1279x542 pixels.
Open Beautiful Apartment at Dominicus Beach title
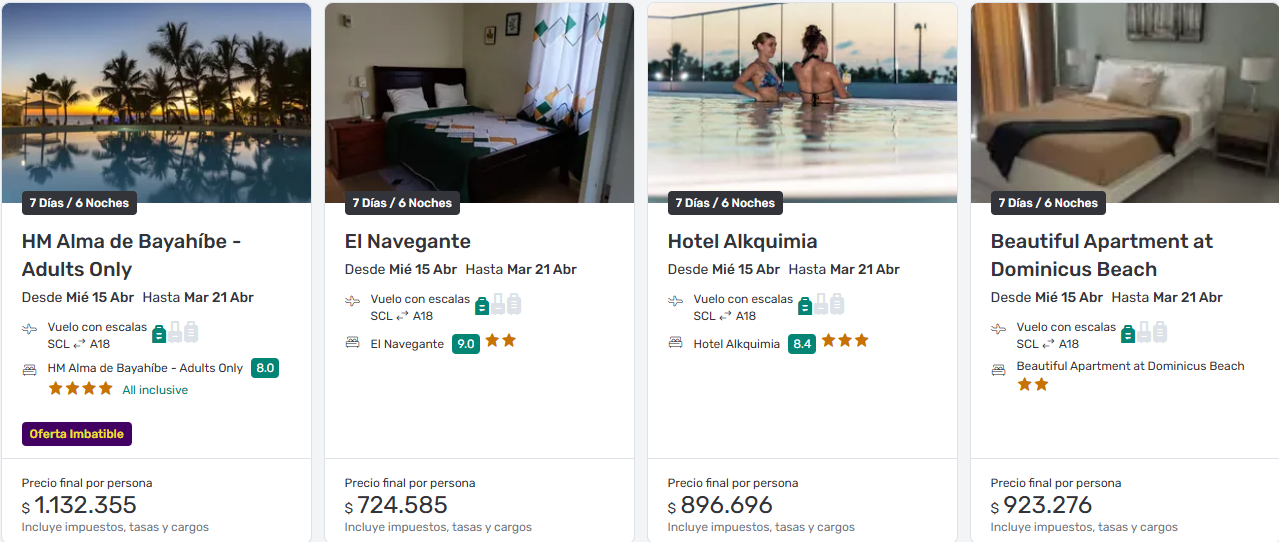coord(1102,255)
